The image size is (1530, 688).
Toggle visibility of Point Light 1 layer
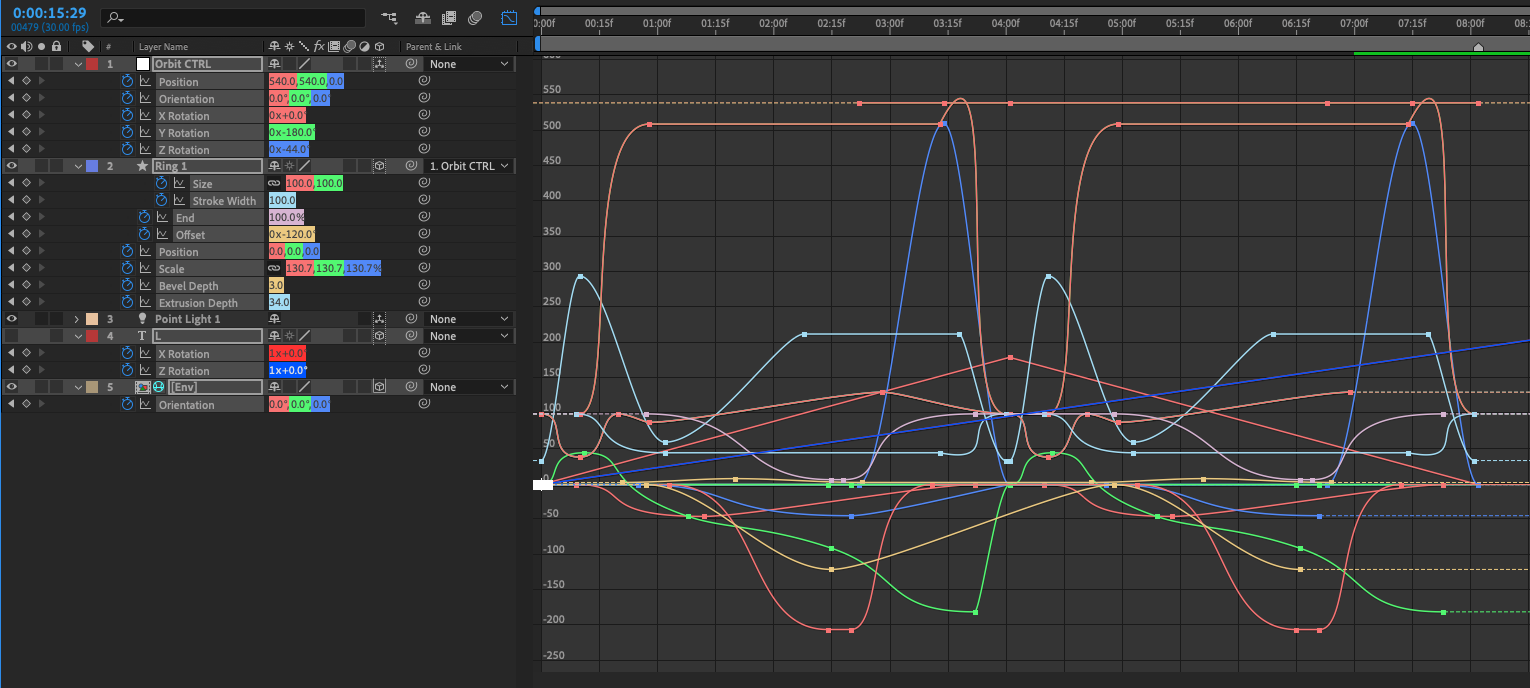coord(12,319)
